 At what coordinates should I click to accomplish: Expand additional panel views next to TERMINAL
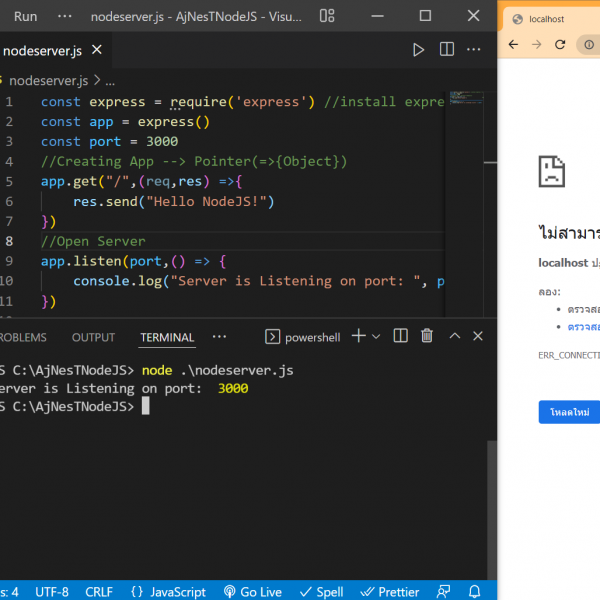[219, 337]
